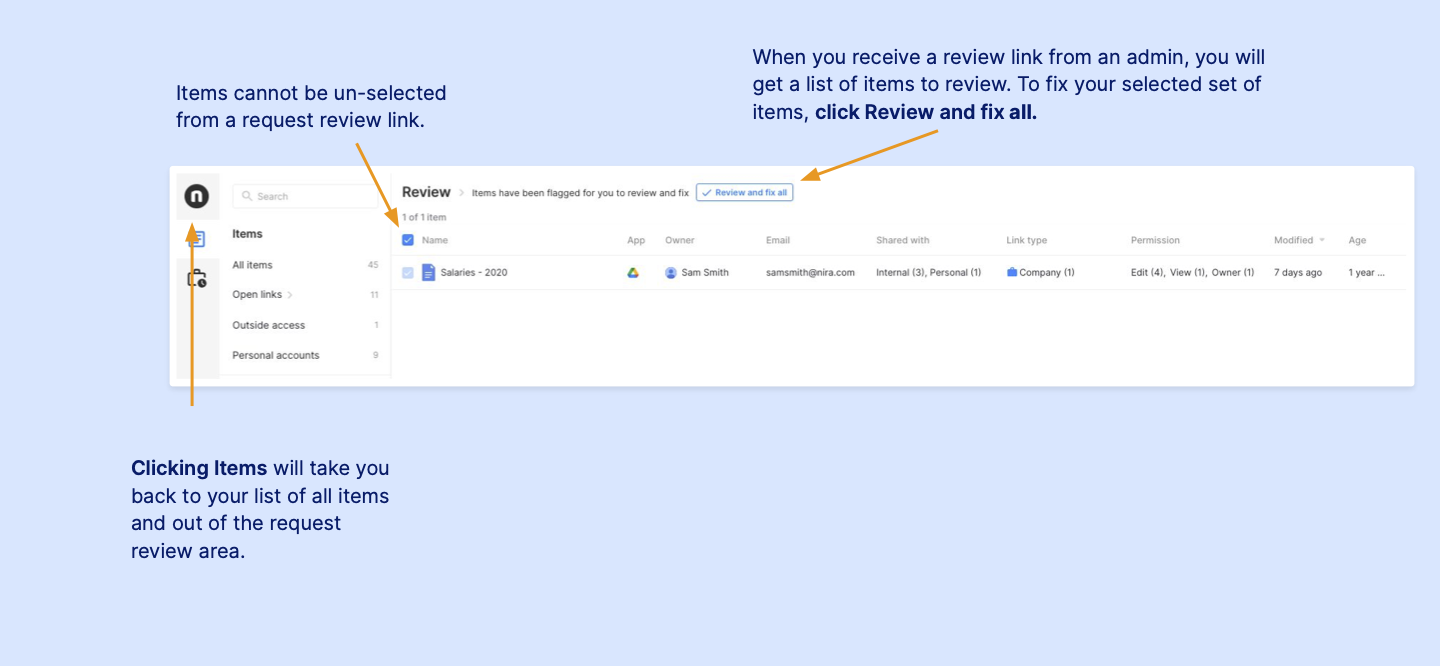Click the magnifier icon in Search
Viewport: 1440px width, 666px height.
pyautogui.click(x=247, y=197)
